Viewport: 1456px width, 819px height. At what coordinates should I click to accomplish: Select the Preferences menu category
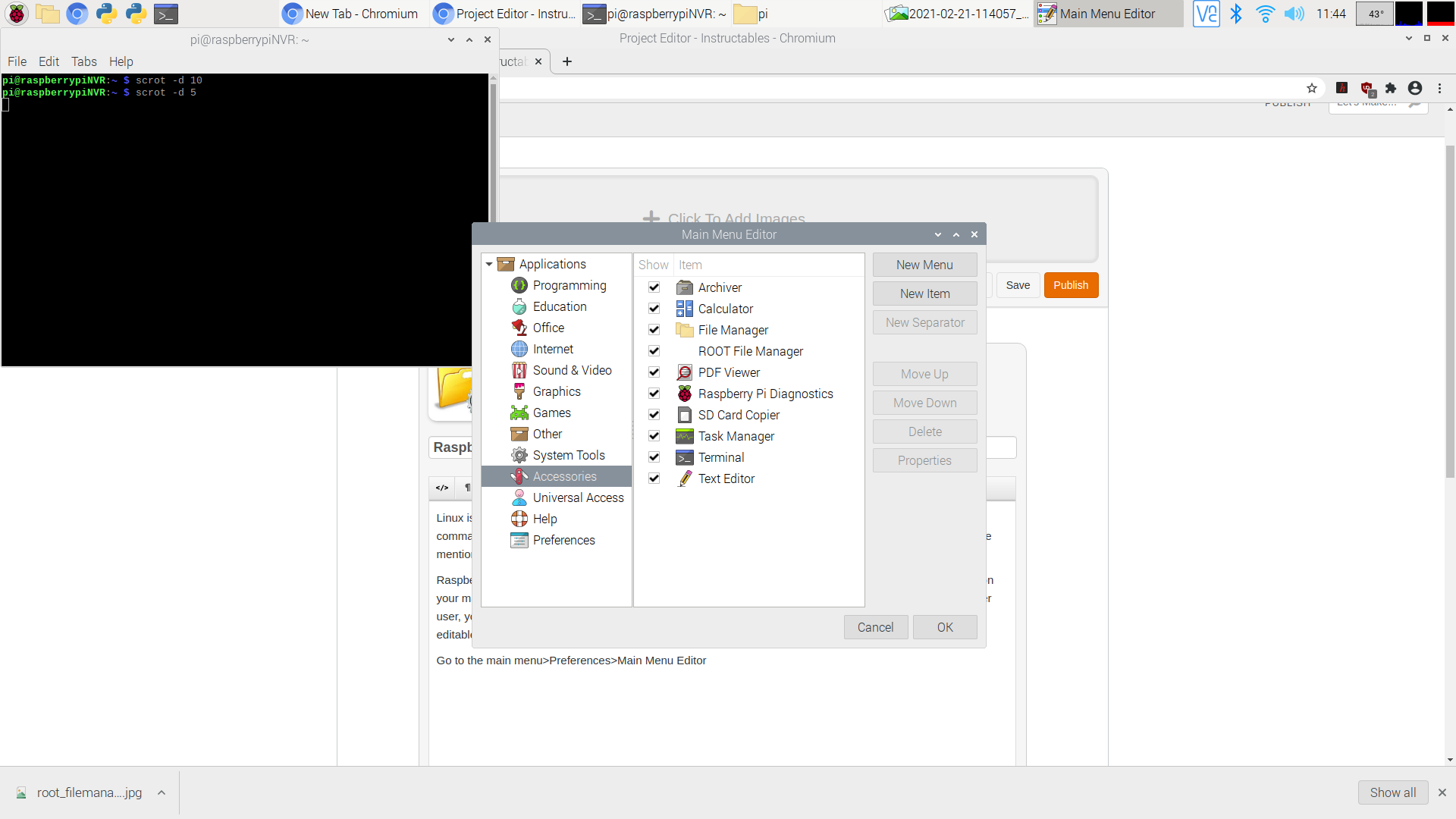pos(562,540)
